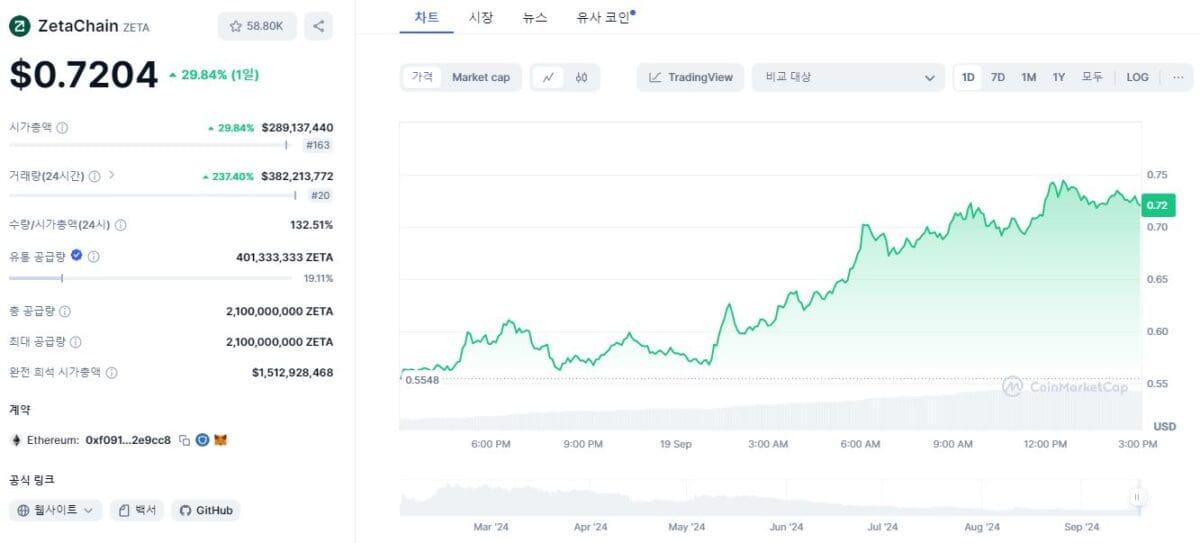This screenshot has height=543, width=1200.
Task: Open the 뉴스 tab
Action: click(534, 17)
